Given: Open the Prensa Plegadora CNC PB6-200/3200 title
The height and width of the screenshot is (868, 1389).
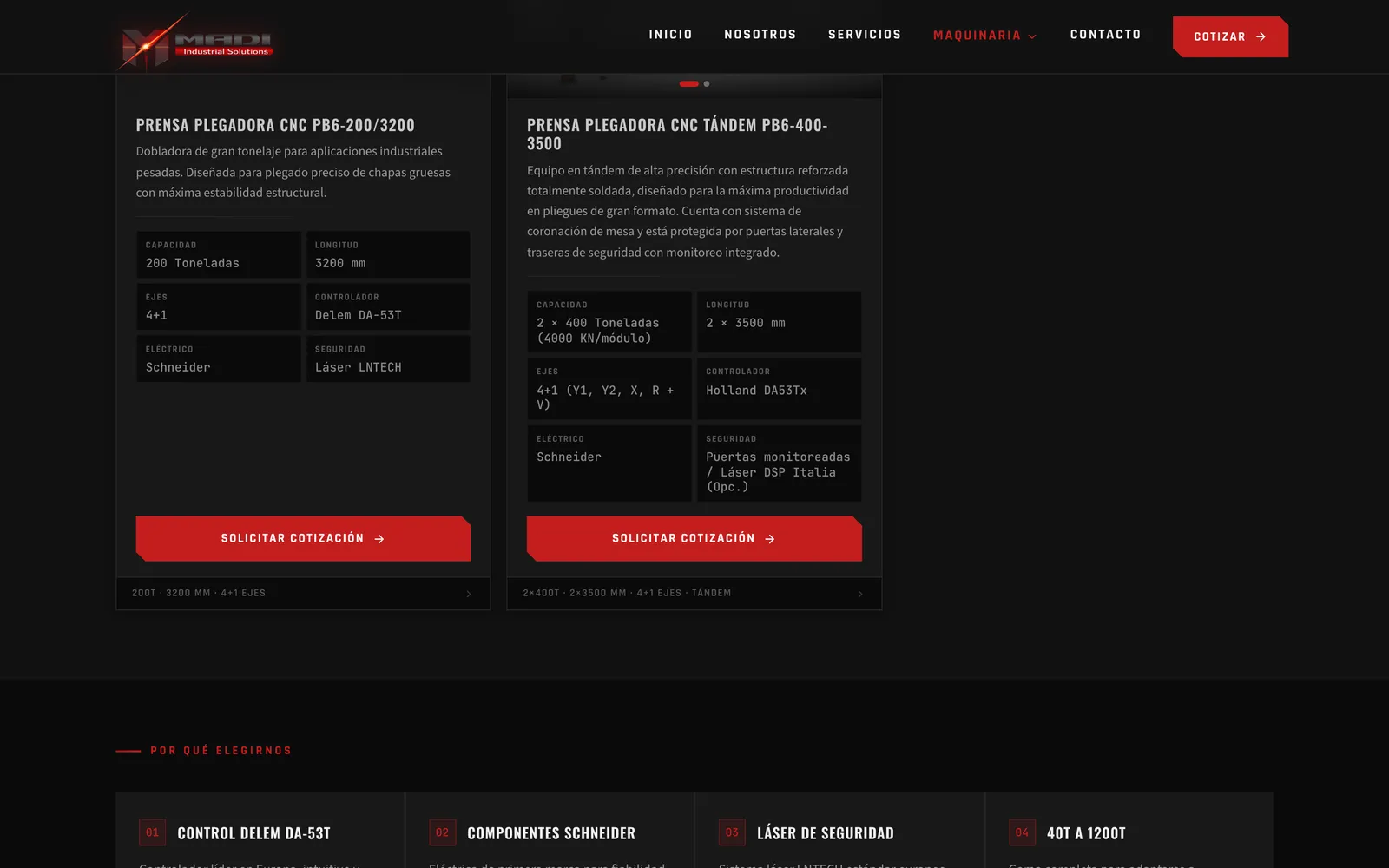Looking at the screenshot, I should click(x=275, y=125).
